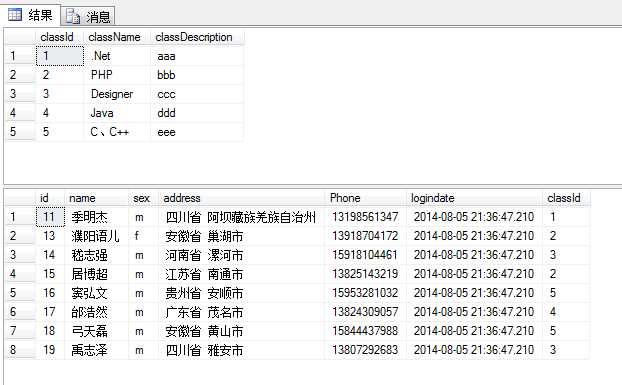Screen dimensions: 622x385
Task: Click the name cell 季明杰
Action: (x=96, y=217)
